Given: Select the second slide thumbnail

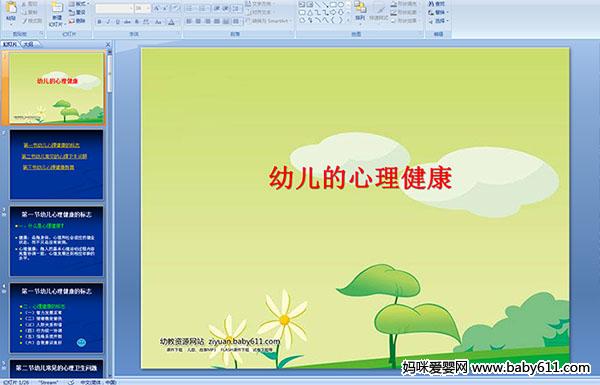Looking at the screenshot, I should [56, 165].
